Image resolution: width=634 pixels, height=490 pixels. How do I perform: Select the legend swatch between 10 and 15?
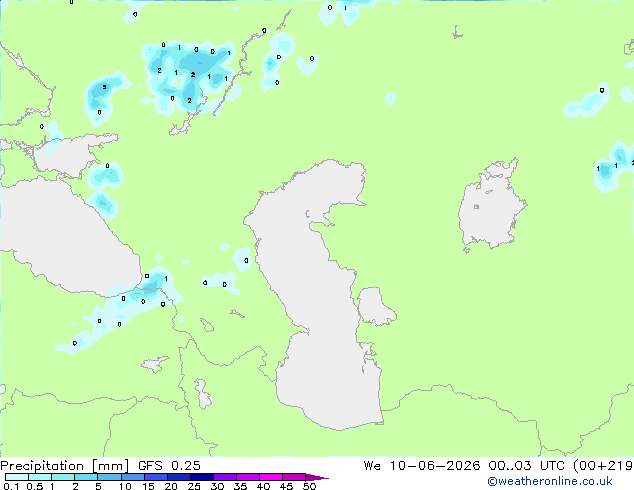coord(132,477)
